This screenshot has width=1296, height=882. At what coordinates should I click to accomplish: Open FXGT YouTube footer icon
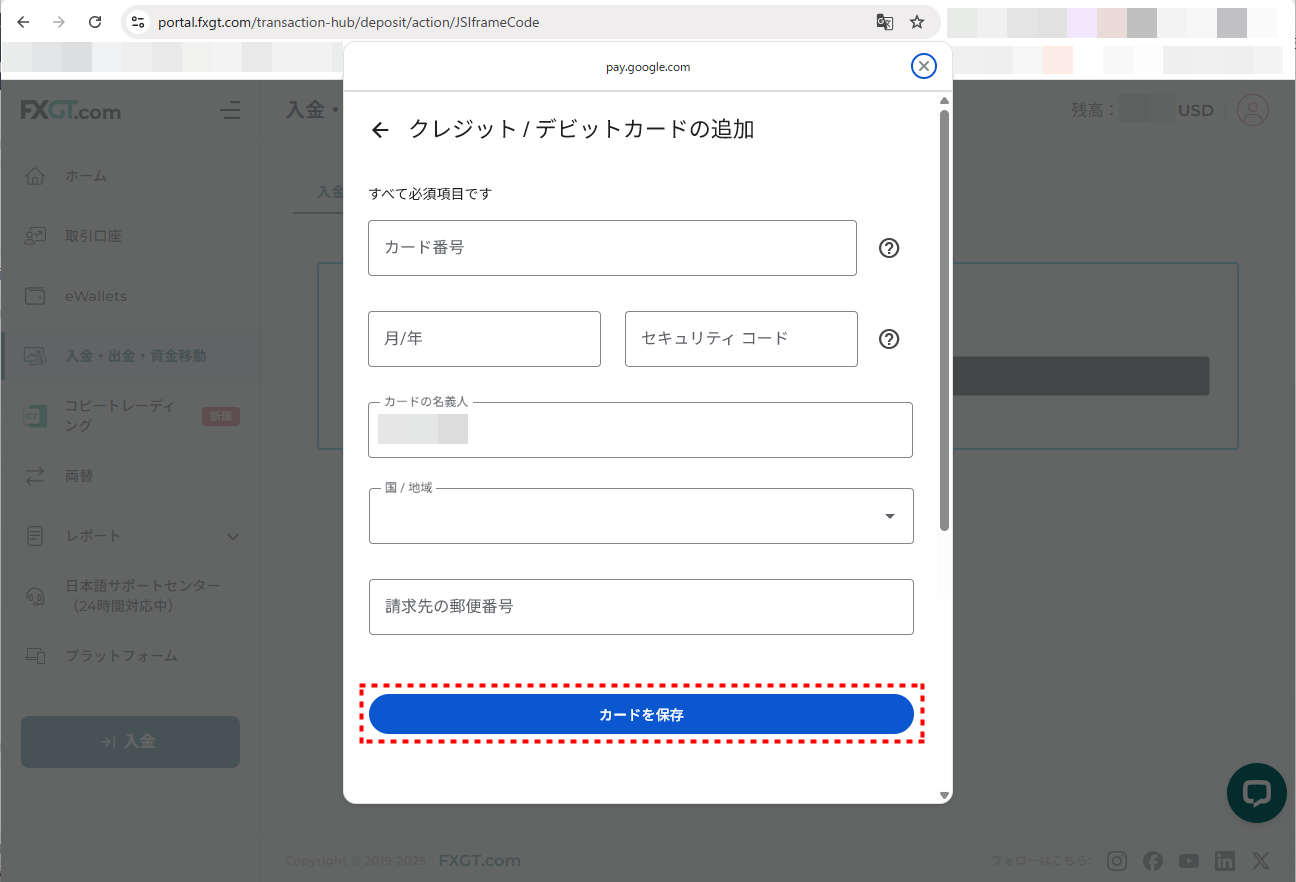(1189, 861)
